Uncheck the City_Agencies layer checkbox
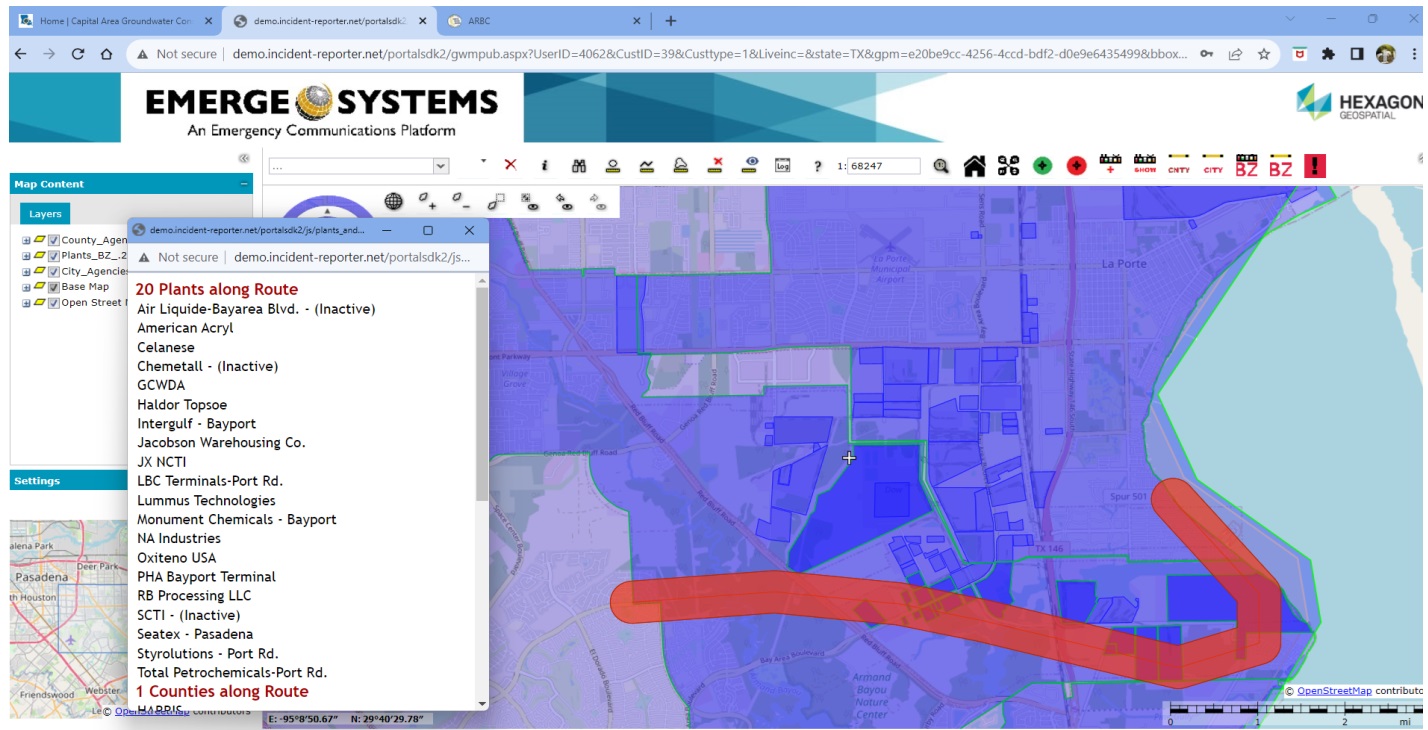 [54, 271]
